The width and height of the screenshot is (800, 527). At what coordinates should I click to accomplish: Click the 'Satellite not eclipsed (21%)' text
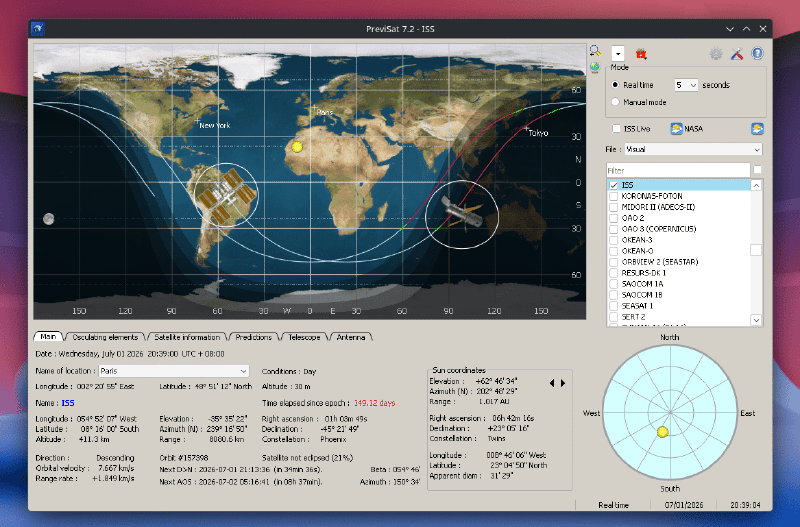[307, 458]
